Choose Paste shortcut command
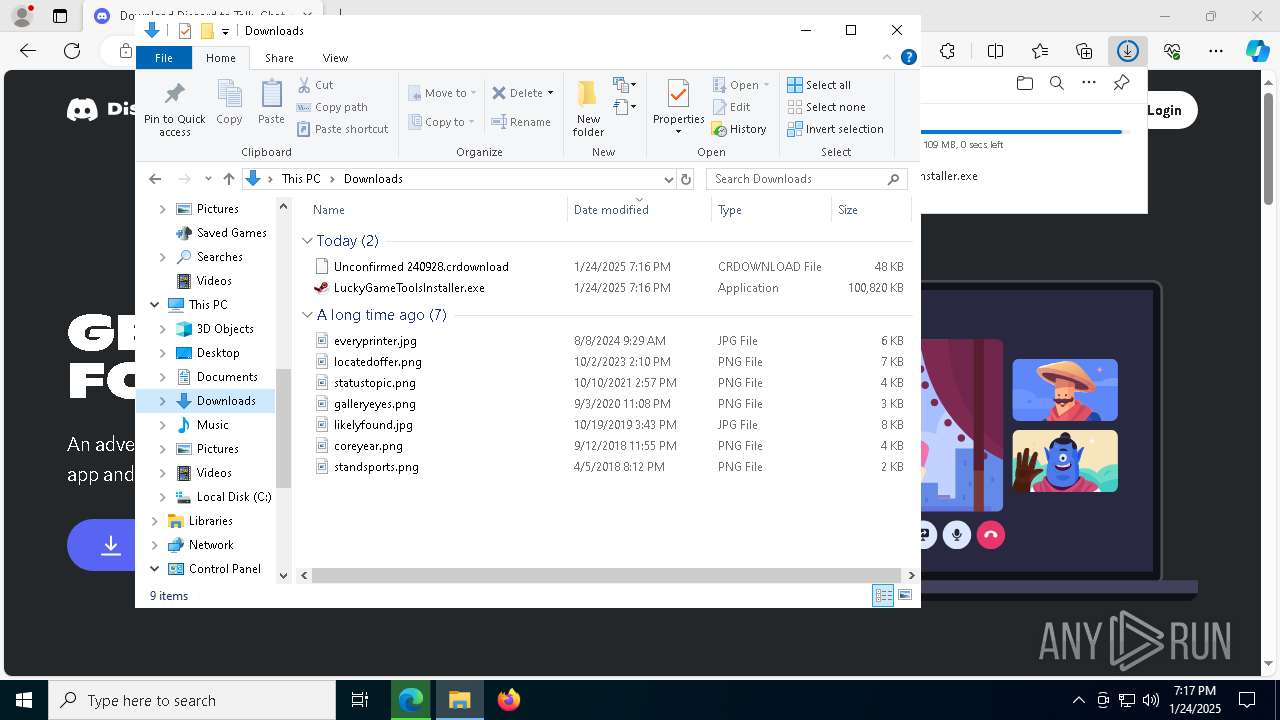The image size is (1280, 720). 342,129
